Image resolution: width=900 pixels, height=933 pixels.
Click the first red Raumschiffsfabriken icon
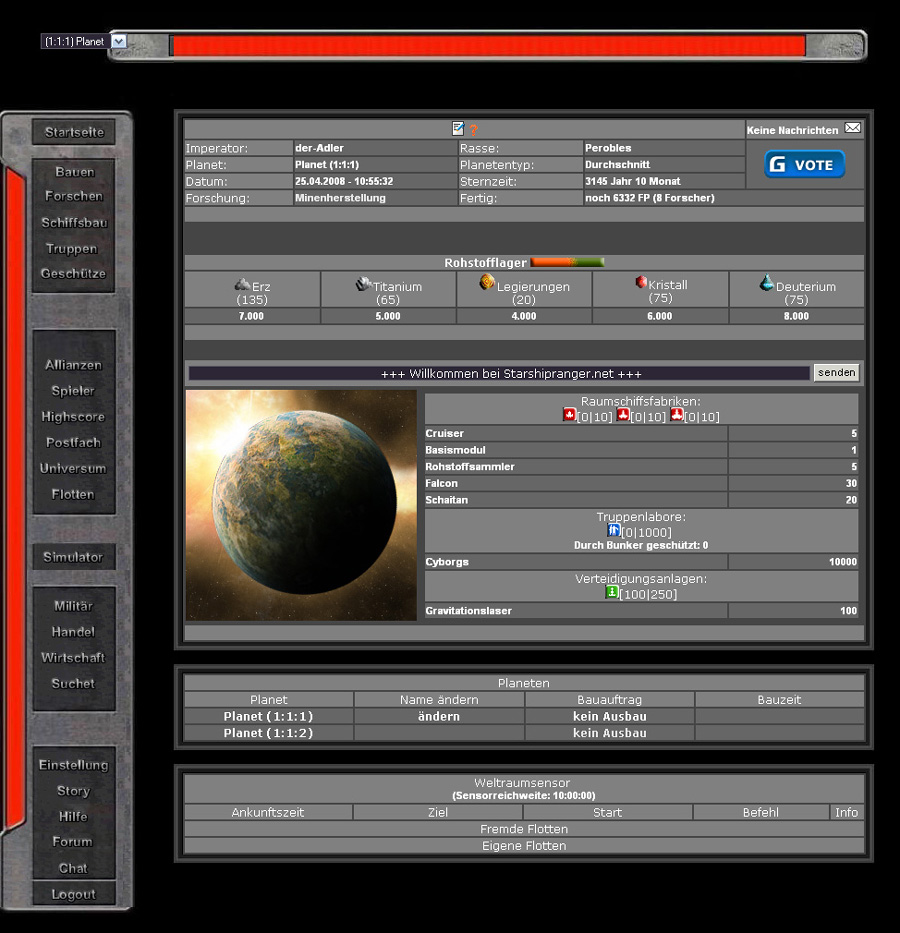click(x=569, y=415)
